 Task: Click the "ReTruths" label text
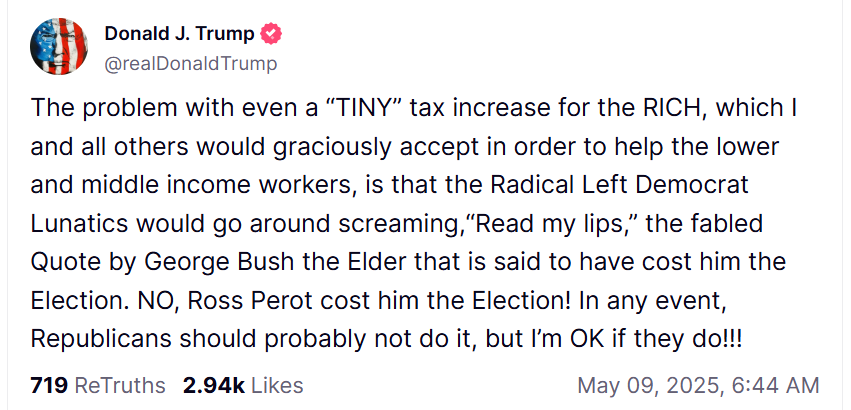click(x=119, y=386)
